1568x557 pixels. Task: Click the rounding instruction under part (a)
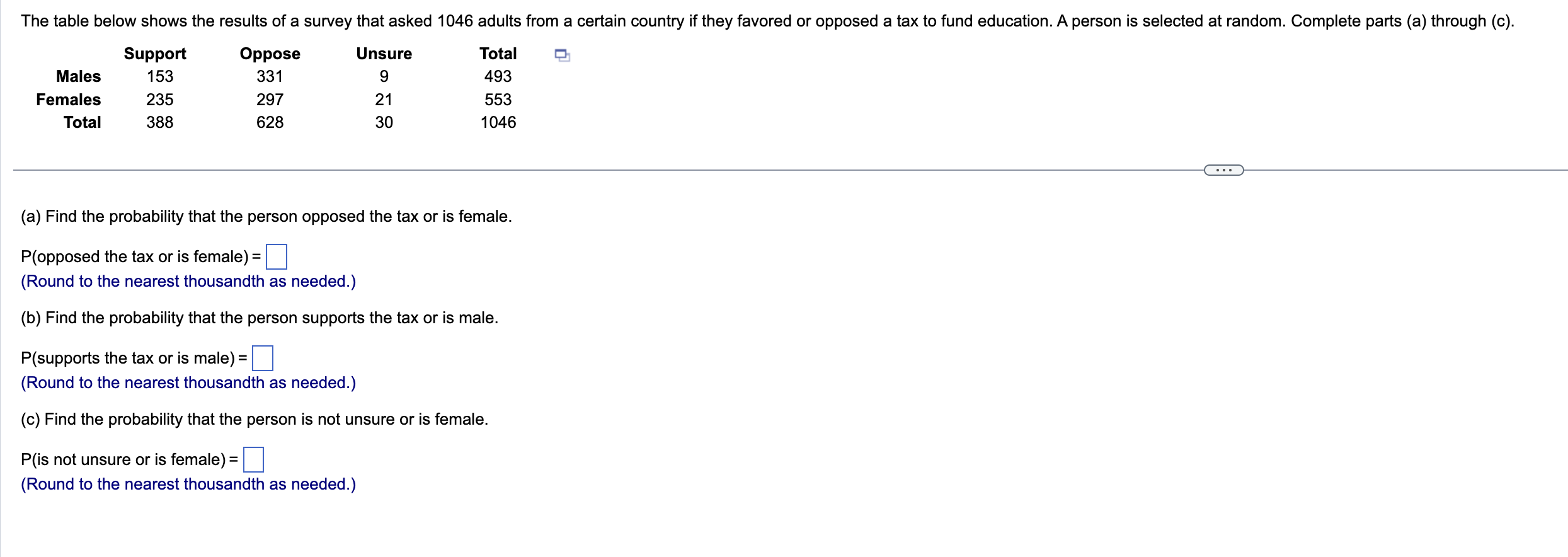tap(188, 282)
